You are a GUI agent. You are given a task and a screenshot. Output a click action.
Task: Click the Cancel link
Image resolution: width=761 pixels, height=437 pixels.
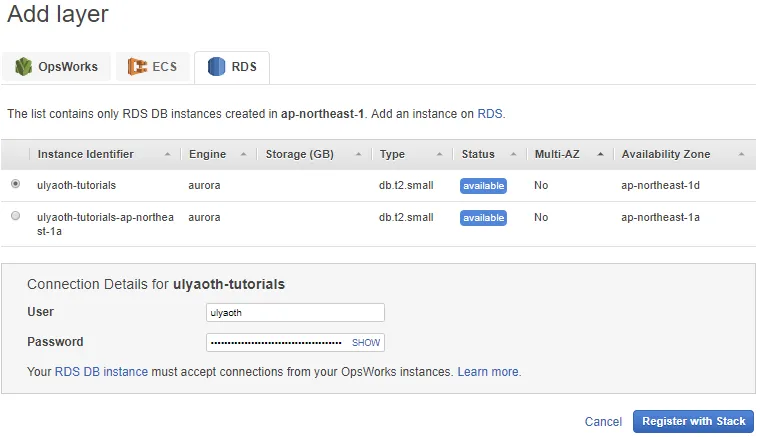pyautogui.click(x=603, y=422)
